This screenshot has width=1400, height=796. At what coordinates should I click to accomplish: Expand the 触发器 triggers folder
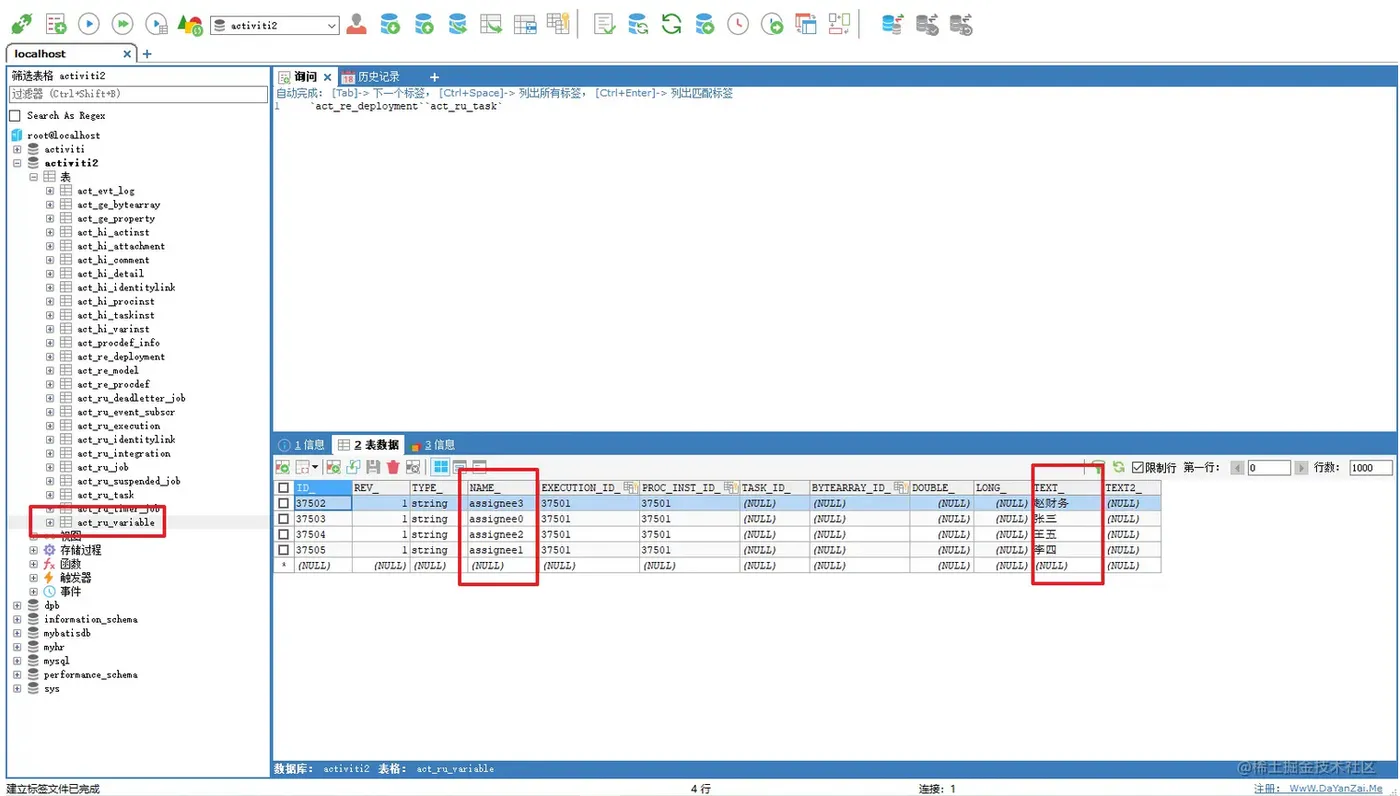(33, 578)
